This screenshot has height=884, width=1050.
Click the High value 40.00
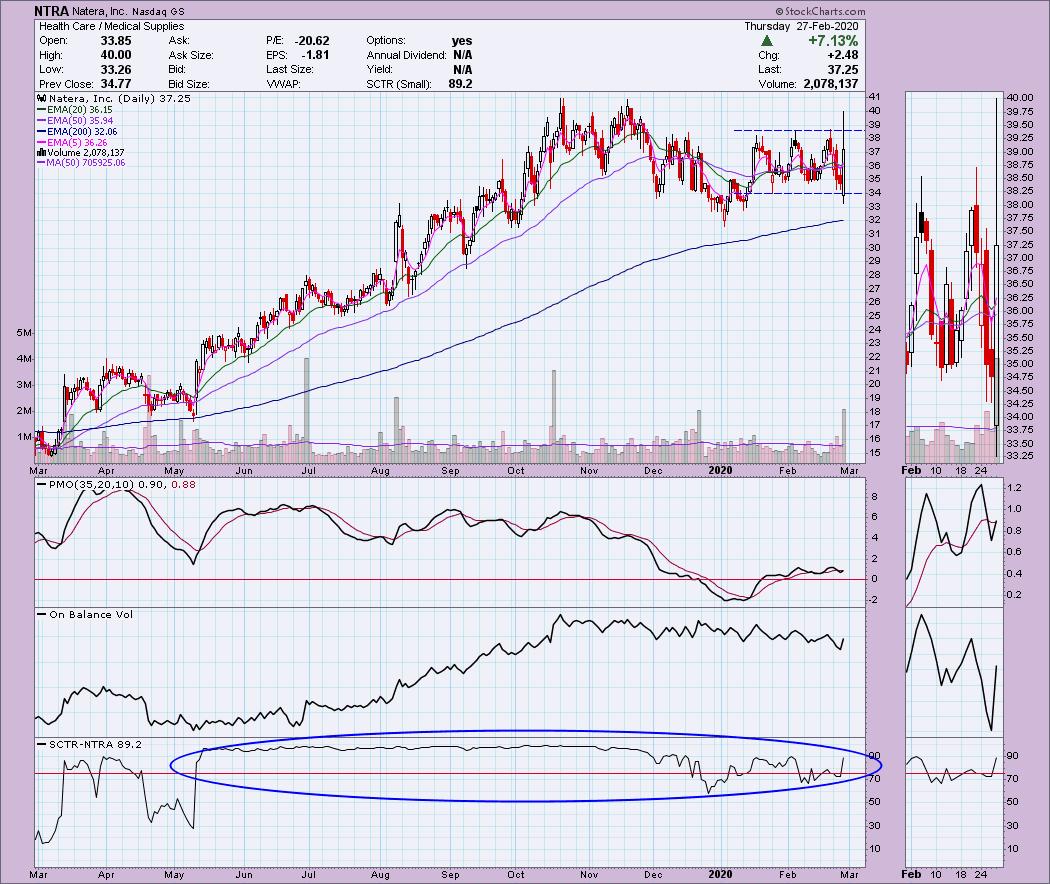click(116, 55)
